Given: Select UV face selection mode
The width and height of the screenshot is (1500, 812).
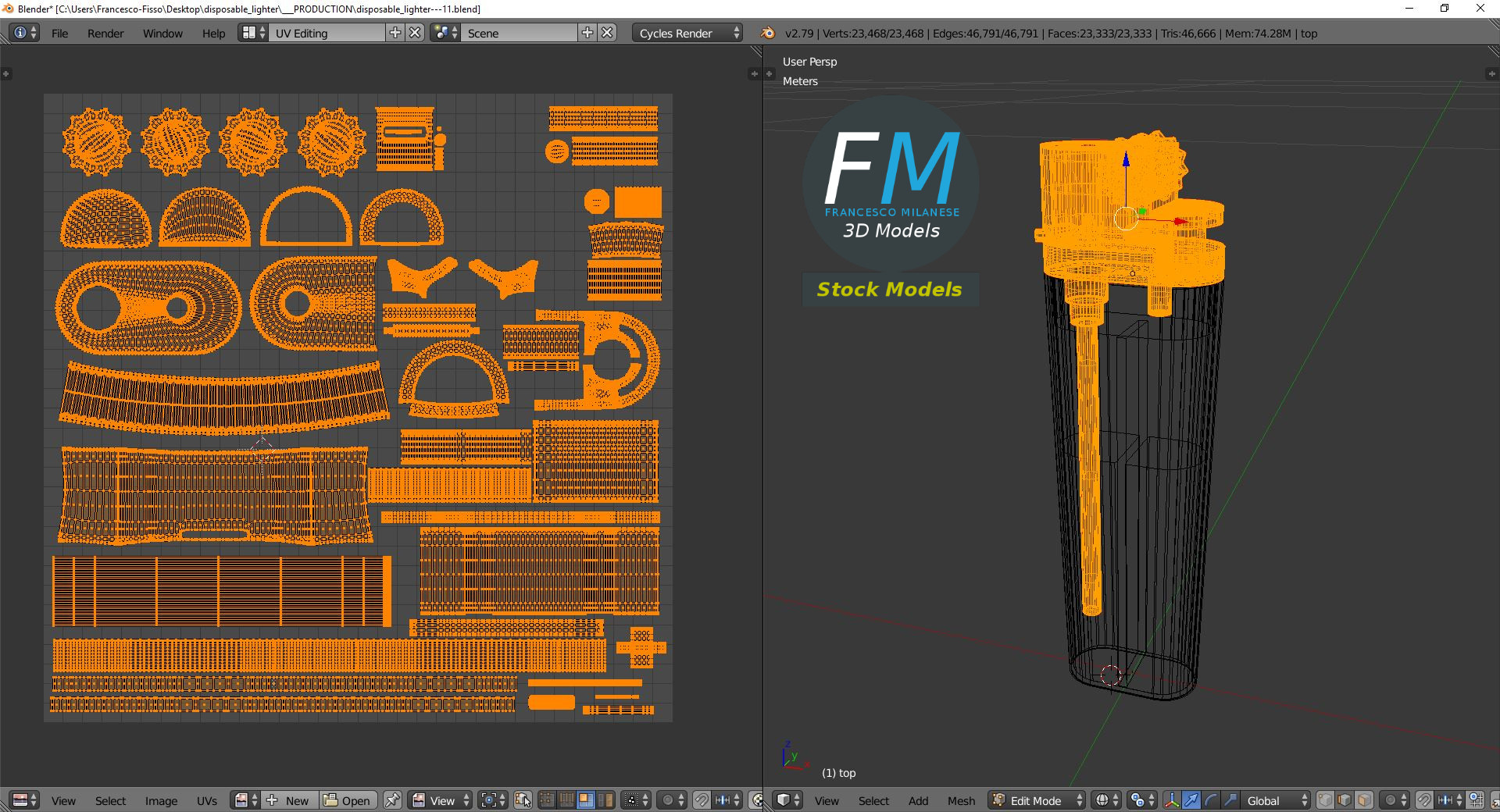Looking at the screenshot, I should click(x=585, y=800).
